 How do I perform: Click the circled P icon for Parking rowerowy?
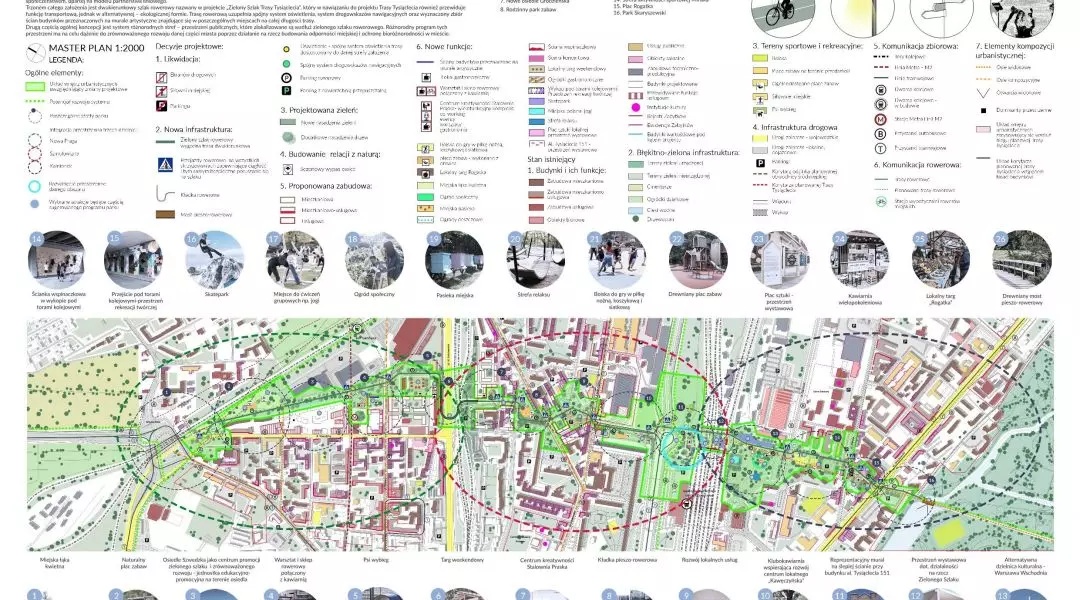click(287, 78)
